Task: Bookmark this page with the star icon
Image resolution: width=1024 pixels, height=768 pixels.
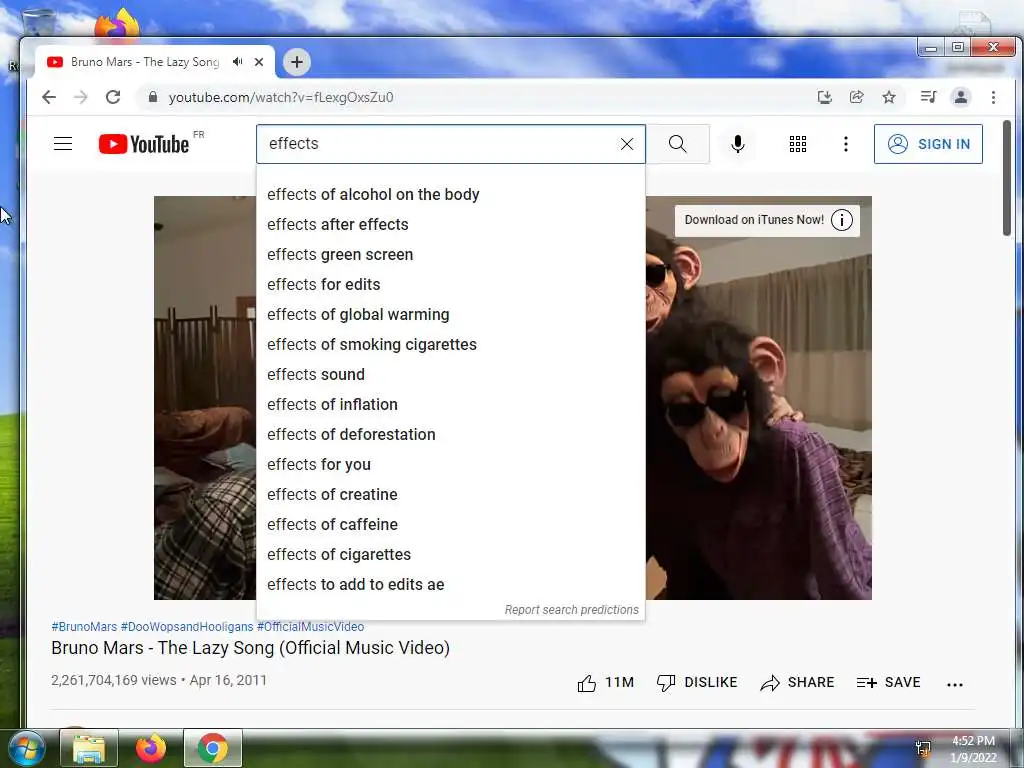Action: click(889, 97)
